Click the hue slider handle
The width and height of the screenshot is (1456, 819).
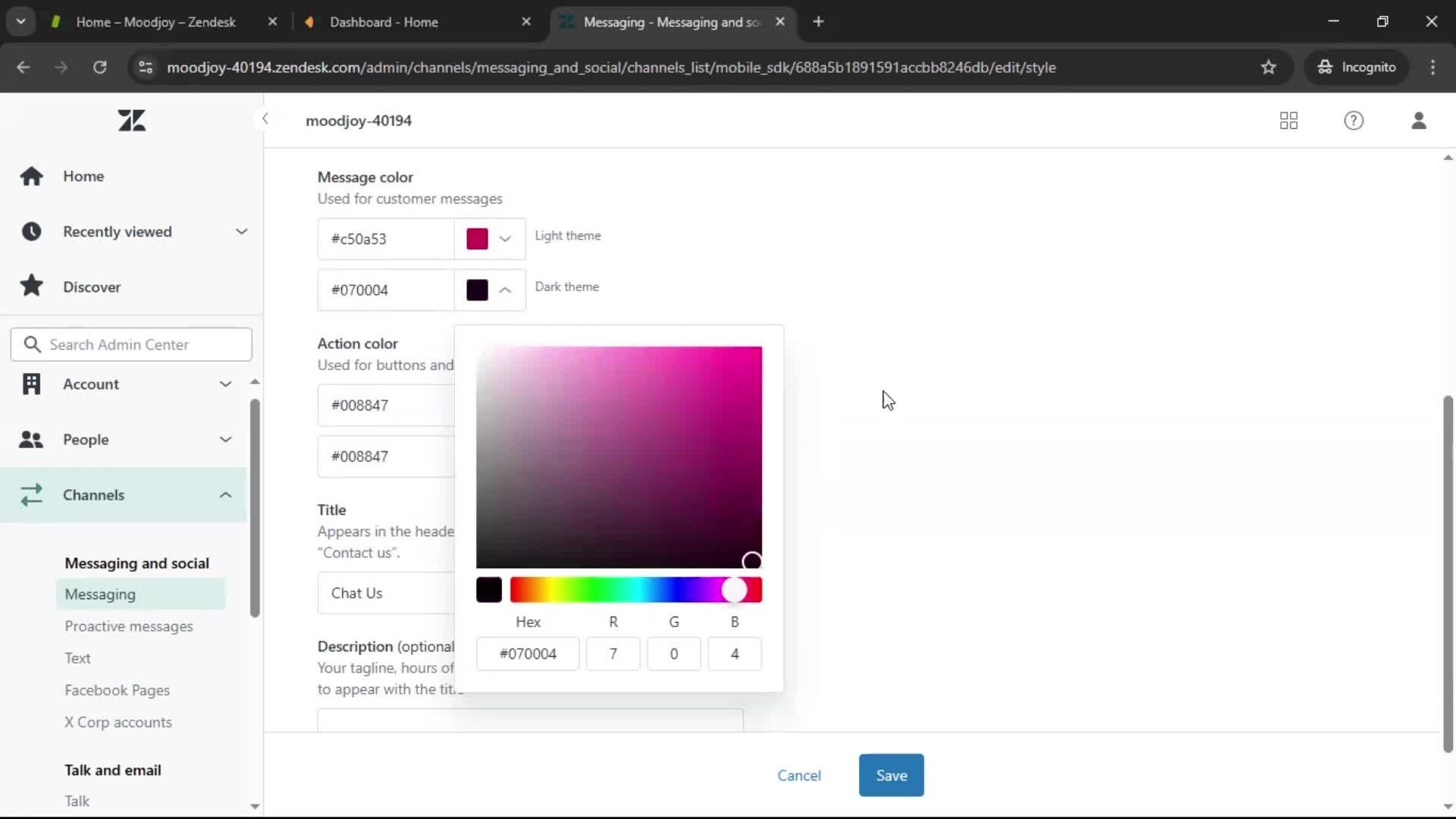pos(733,590)
